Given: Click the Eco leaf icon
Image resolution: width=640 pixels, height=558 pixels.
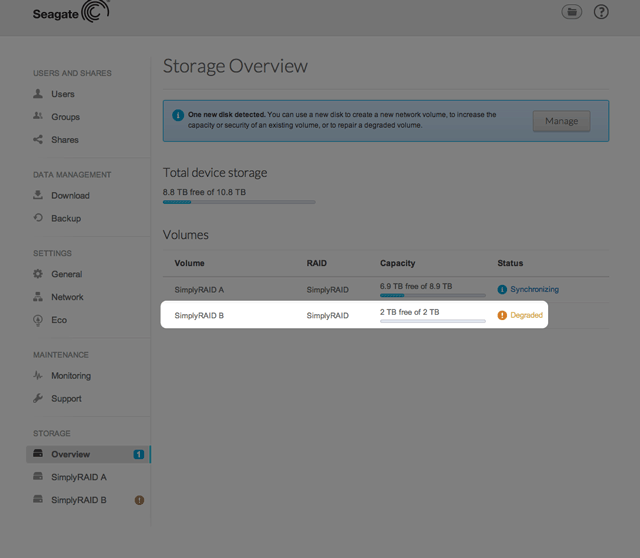Looking at the screenshot, I should 38,320.
